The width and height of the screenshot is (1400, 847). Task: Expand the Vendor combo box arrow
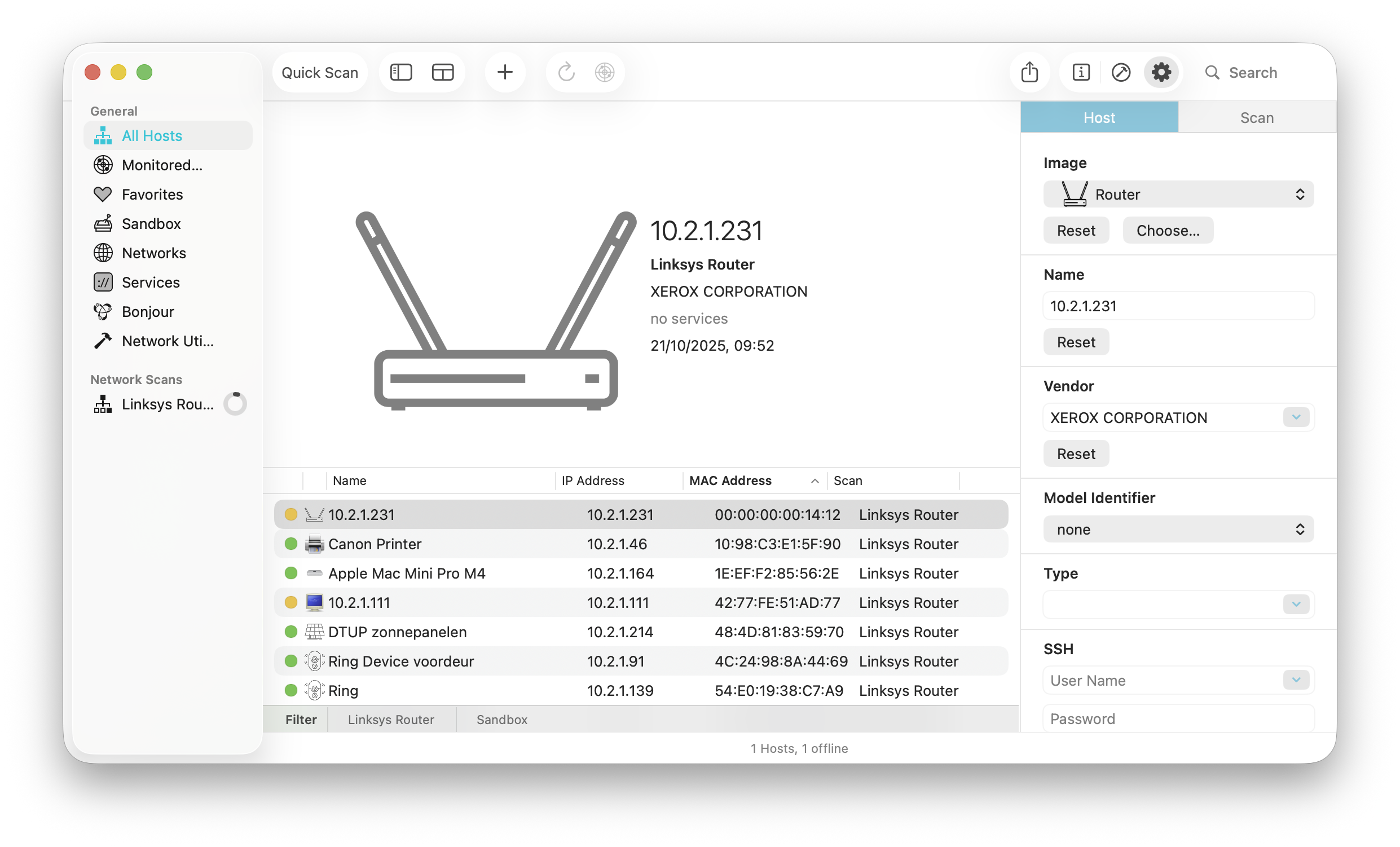1296,417
